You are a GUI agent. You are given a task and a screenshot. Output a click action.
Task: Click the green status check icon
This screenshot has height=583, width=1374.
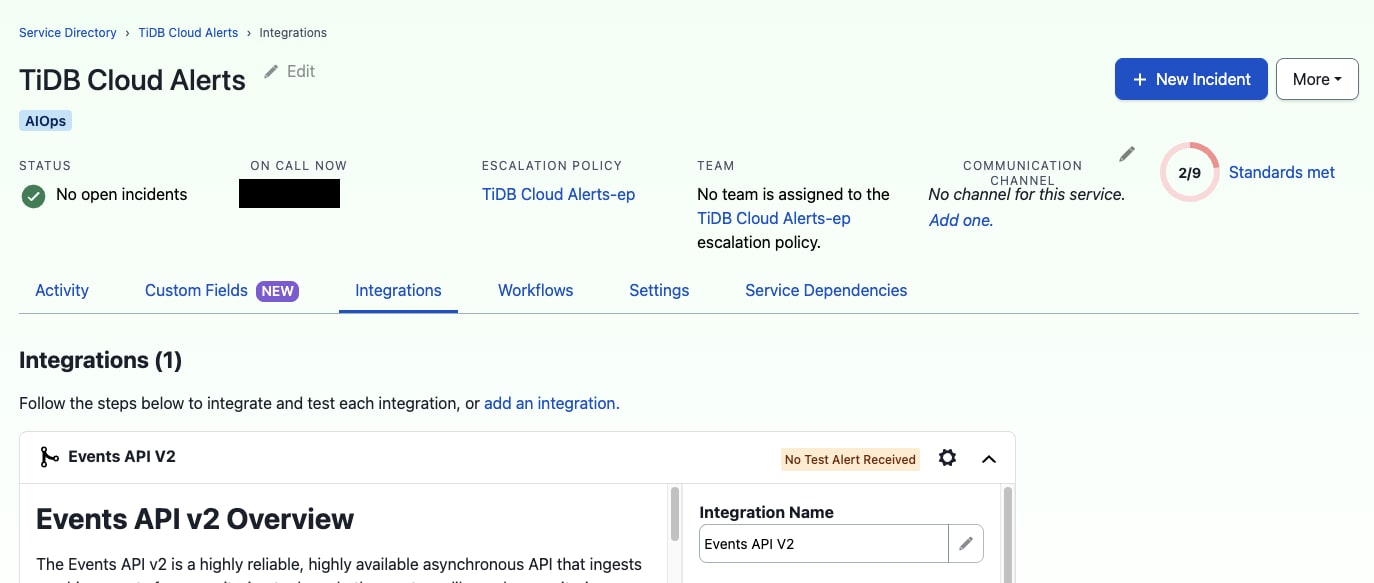point(34,195)
